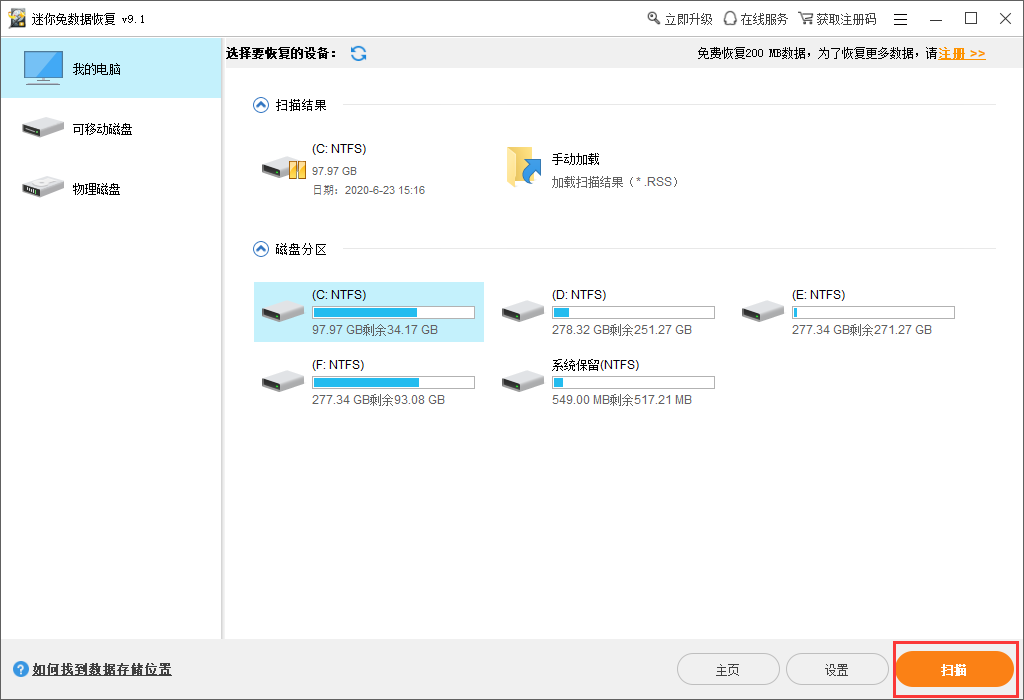The image size is (1024, 700).
Task: Maximize the window
Action: 971,19
